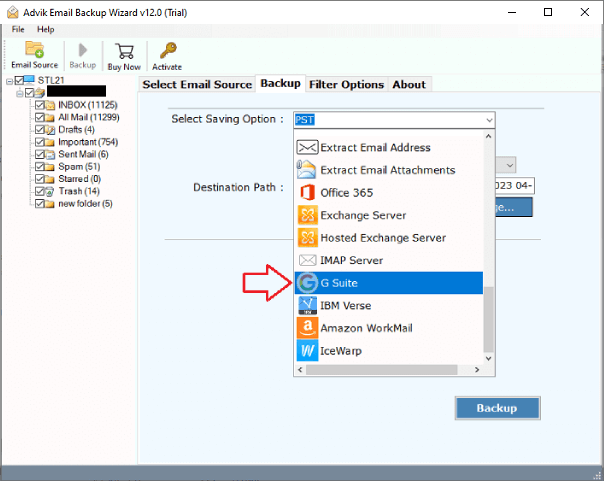Select the Office 365 icon in list
This screenshot has height=481, width=604.
307,192
